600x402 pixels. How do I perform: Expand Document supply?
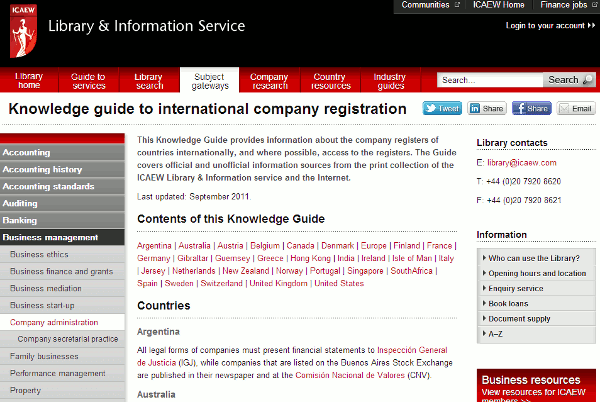pos(536,319)
